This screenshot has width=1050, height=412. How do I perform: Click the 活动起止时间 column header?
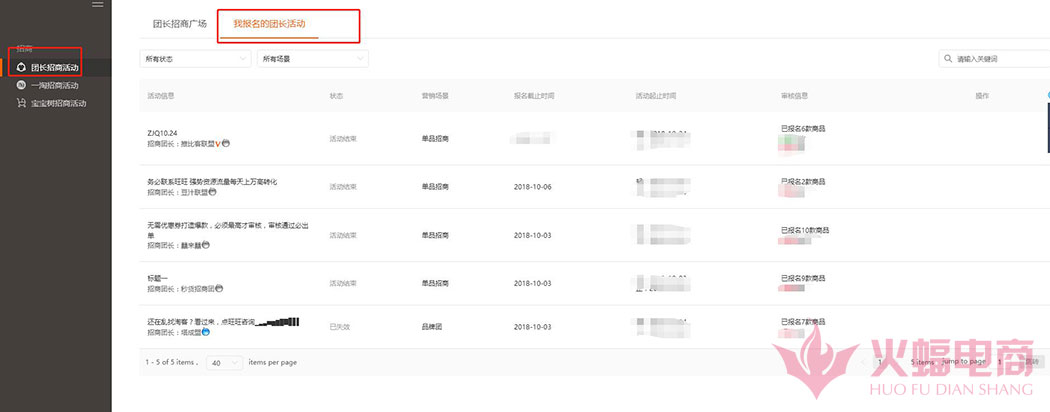point(656,96)
